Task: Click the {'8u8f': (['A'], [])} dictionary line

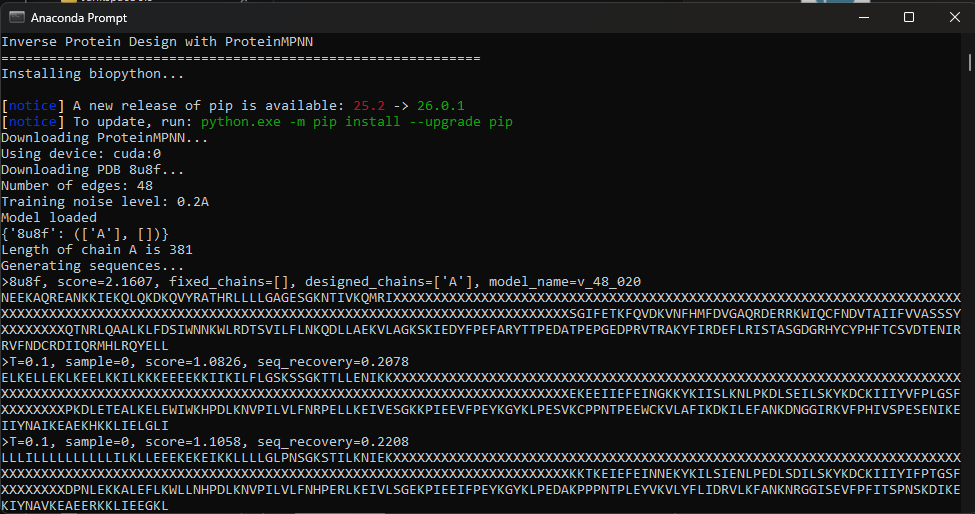Action: [85, 234]
